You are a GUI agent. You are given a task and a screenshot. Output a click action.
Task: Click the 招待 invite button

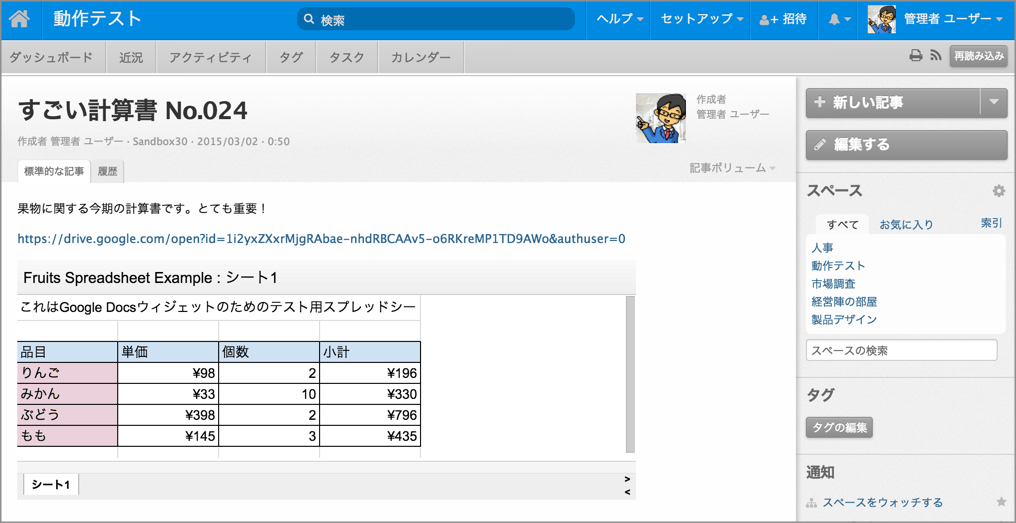tap(783, 19)
